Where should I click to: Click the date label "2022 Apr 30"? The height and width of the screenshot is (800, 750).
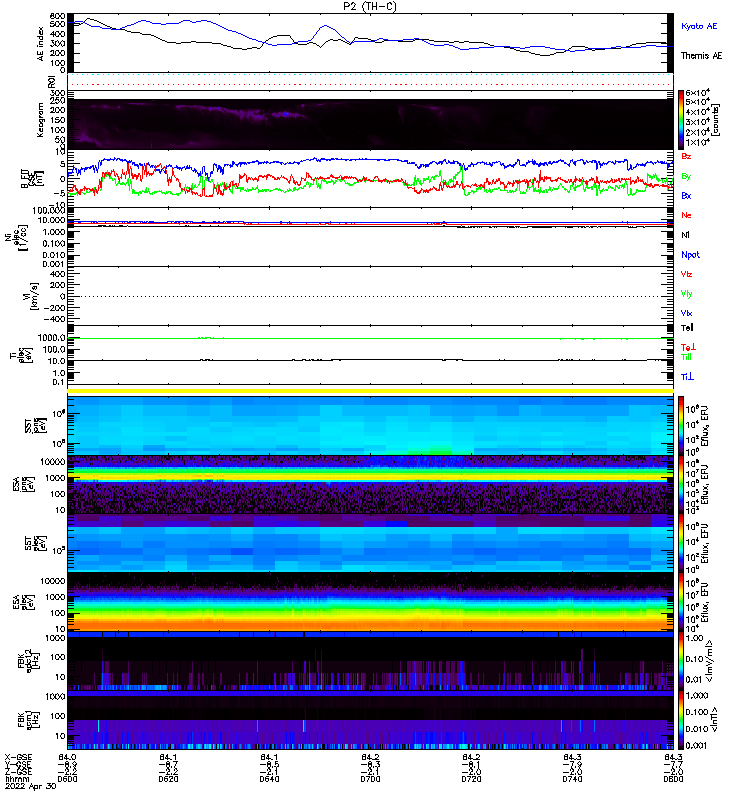coord(30,786)
